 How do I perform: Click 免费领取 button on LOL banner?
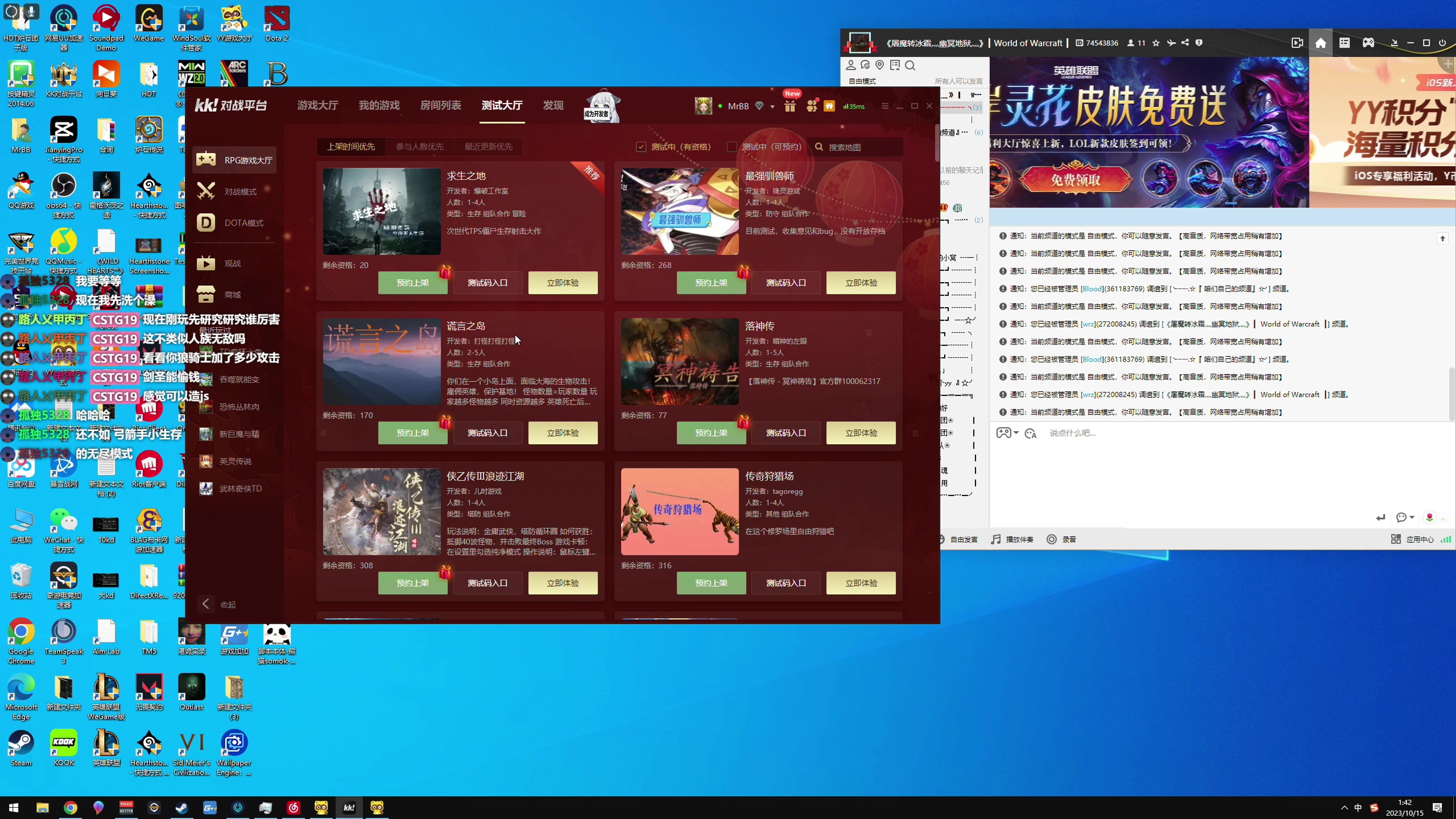point(1076,180)
